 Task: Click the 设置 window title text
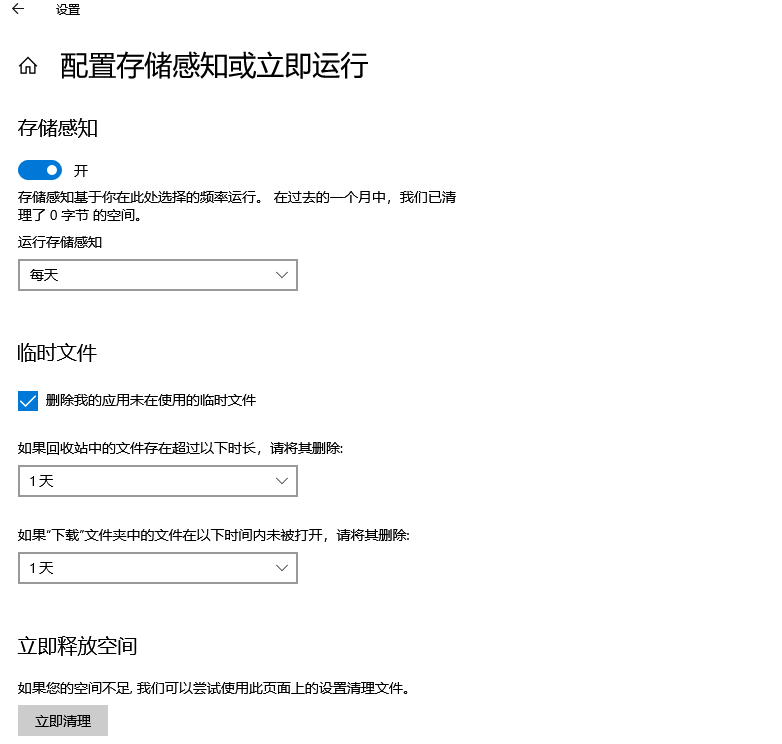68,10
